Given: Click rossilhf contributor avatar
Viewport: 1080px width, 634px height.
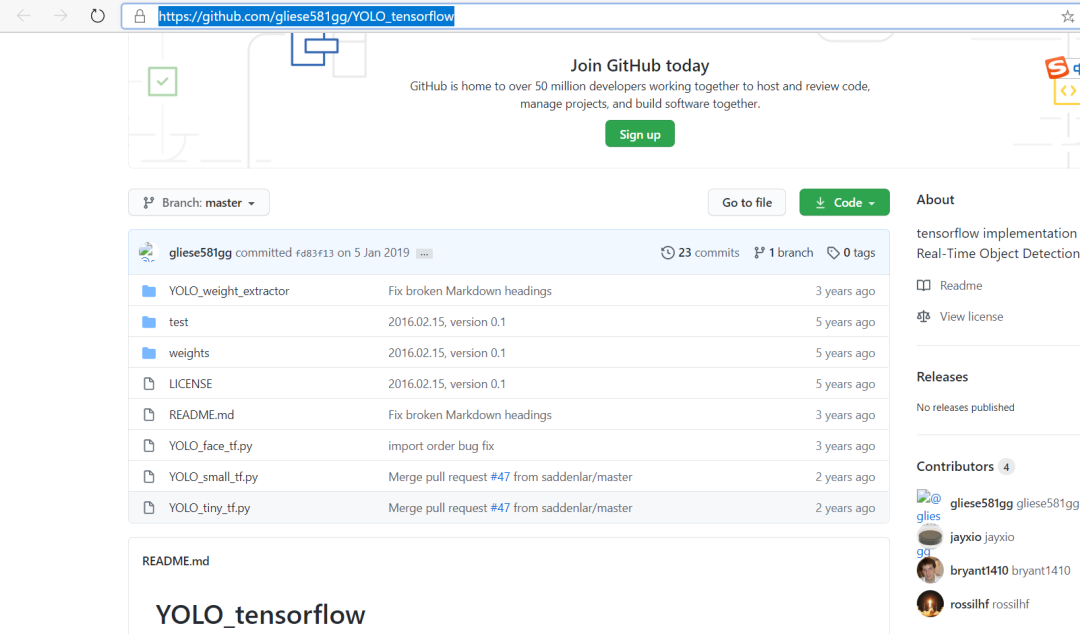Looking at the screenshot, I should (x=930, y=604).
